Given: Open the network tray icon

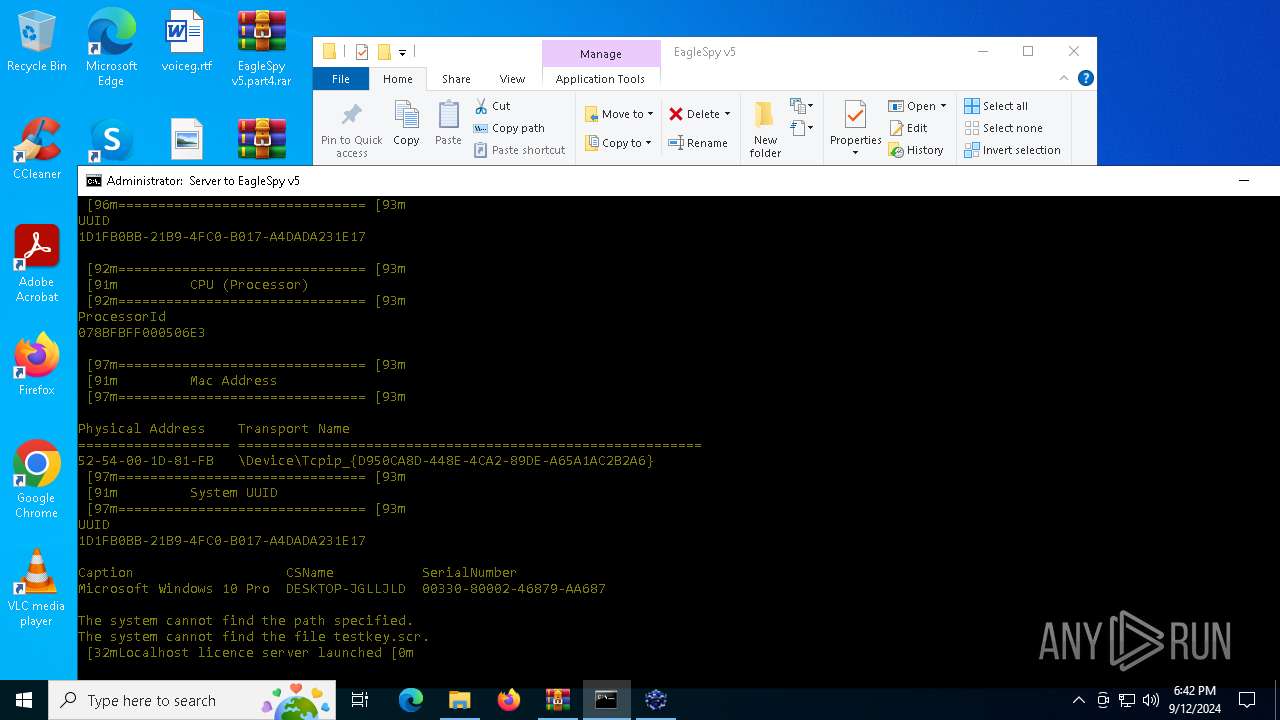Looking at the screenshot, I should click(1126, 700).
